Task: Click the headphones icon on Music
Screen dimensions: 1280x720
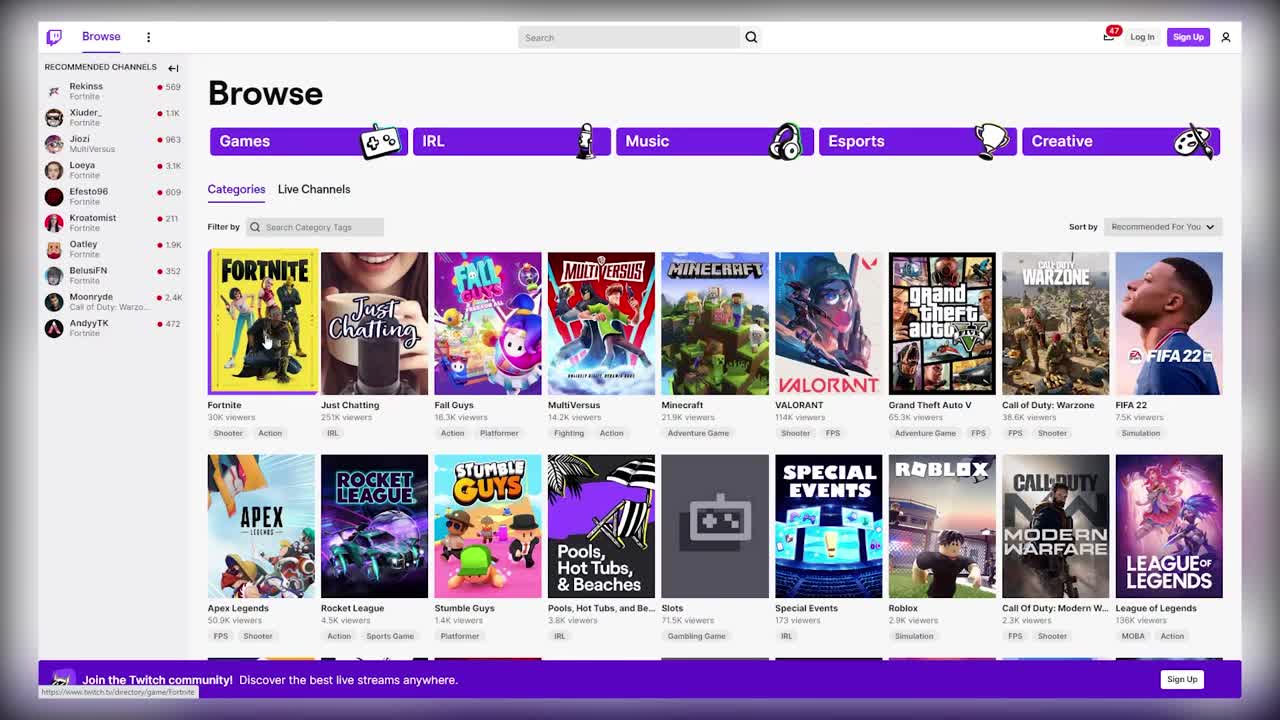Action: click(x=786, y=141)
